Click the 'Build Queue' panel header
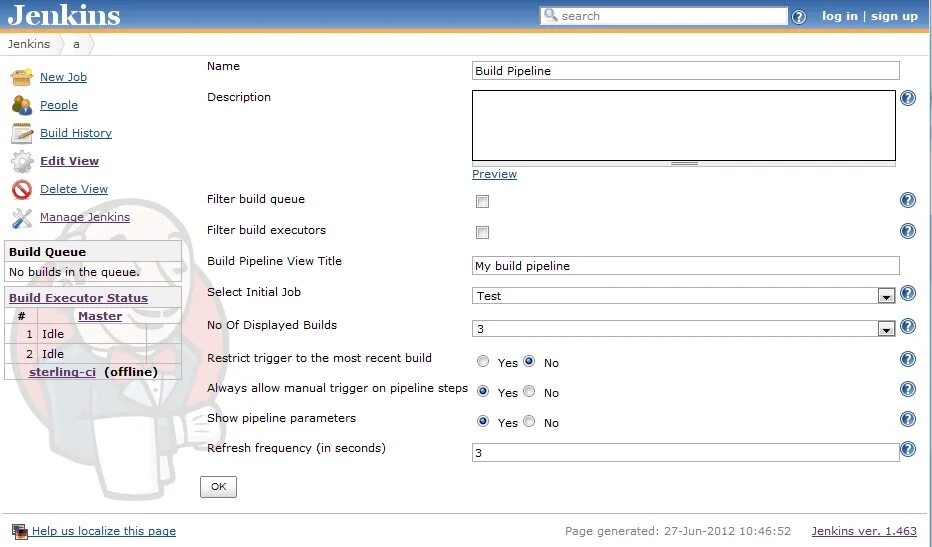 coord(93,252)
